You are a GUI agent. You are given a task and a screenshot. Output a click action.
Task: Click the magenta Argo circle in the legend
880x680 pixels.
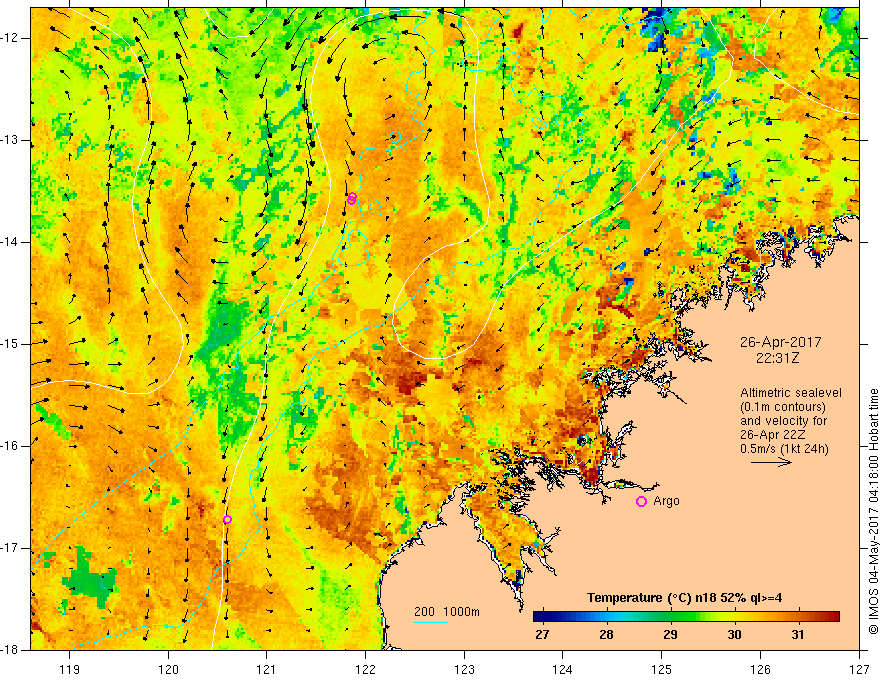641,502
